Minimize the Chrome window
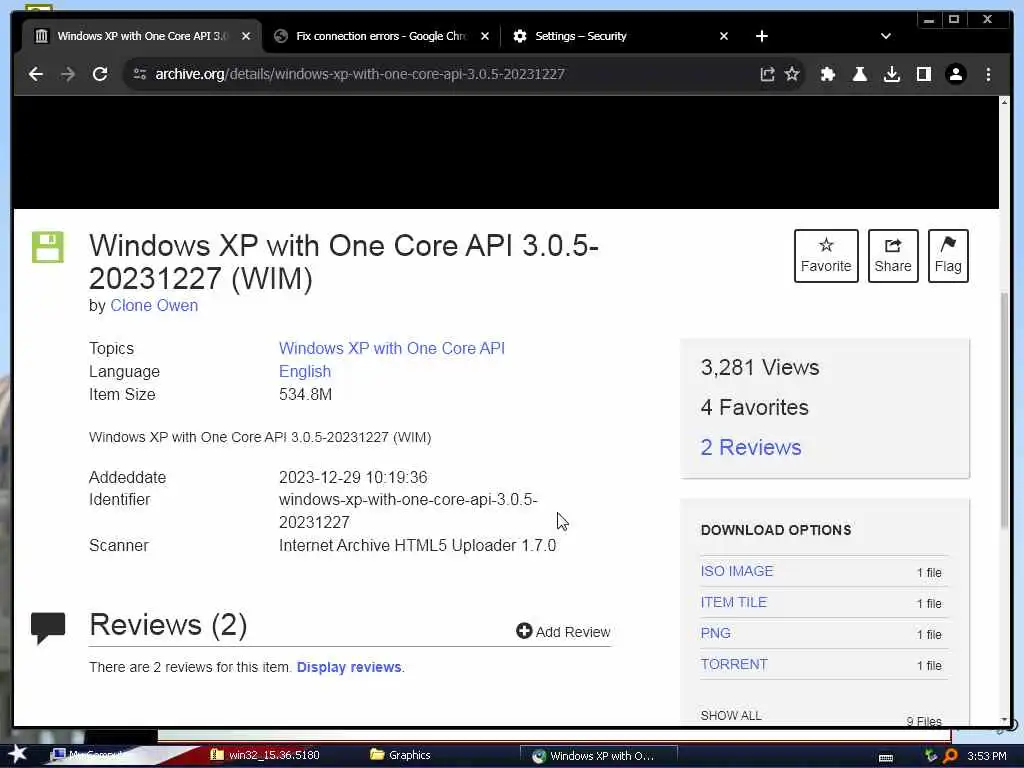1024x768 pixels. click(929, 20)
